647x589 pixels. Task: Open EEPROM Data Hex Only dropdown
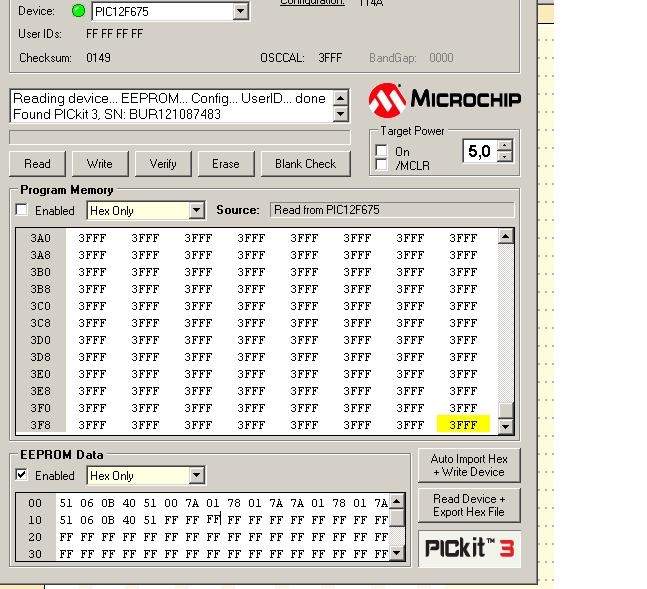click(x=197, y=475)
